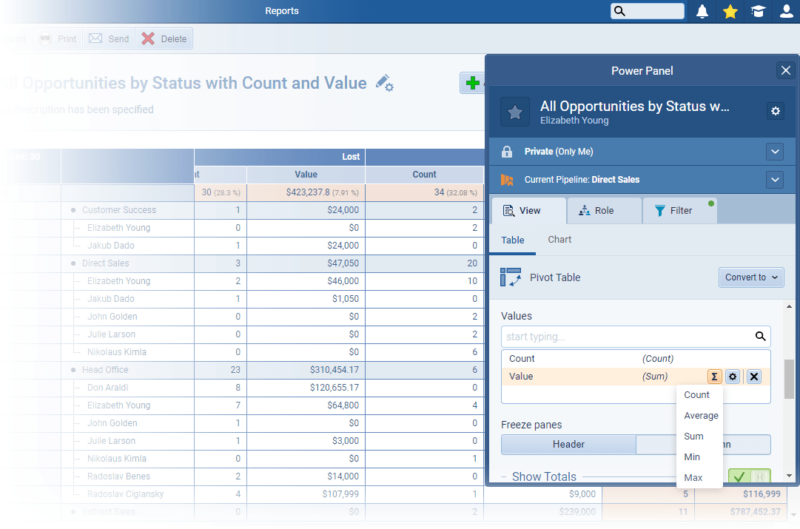
Task: Click the $310,454.17 Head Office cell
Action: [306, 370]
